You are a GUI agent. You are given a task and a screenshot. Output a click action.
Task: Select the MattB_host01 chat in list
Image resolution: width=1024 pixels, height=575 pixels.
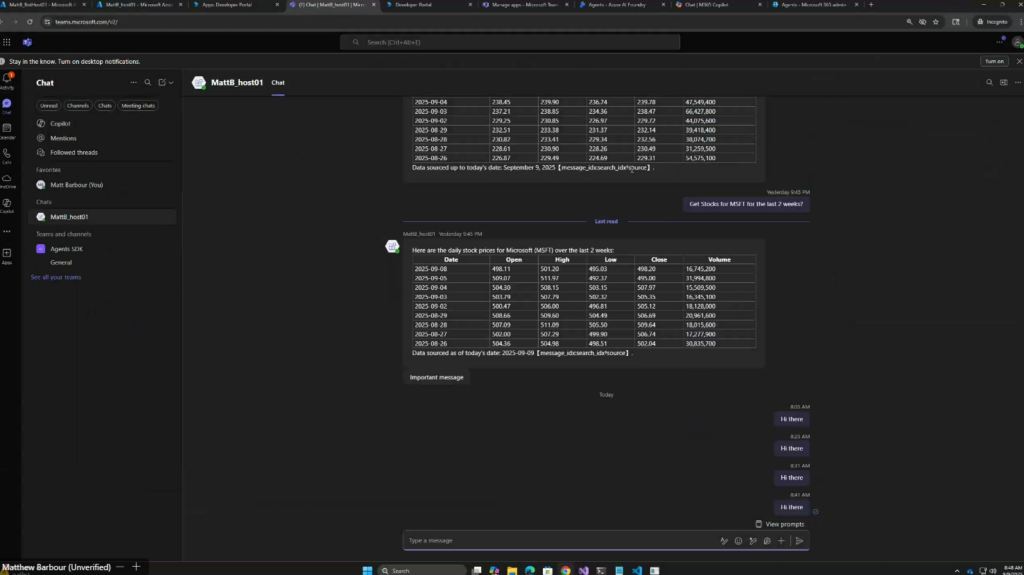tap(103, 217)
